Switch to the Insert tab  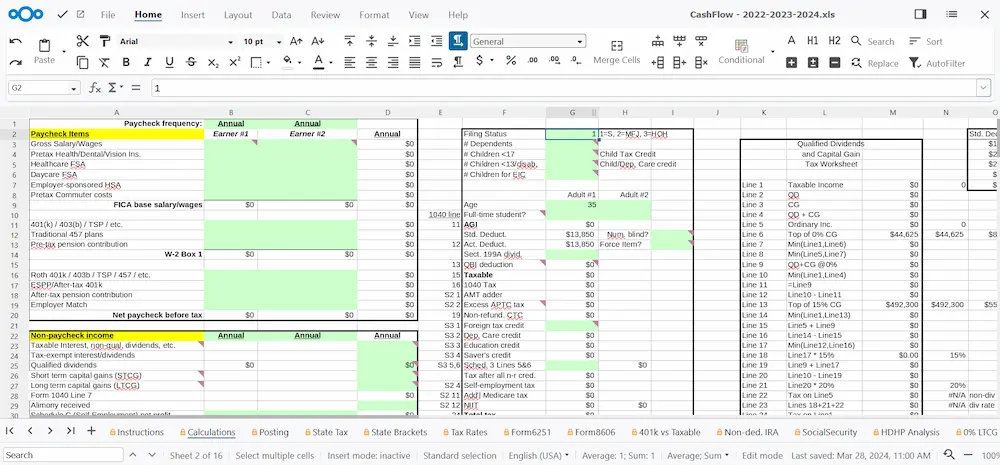[193, 15]
